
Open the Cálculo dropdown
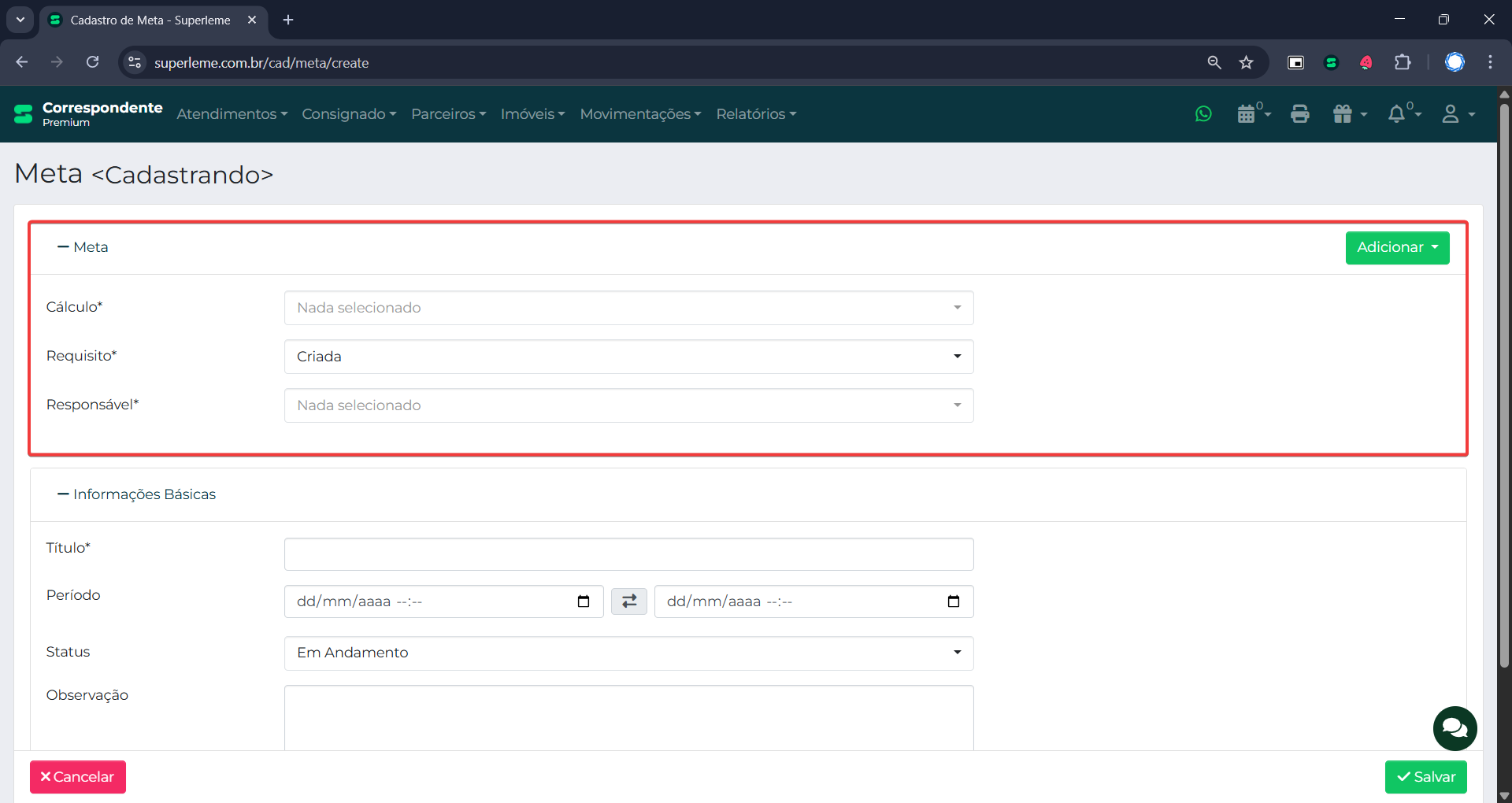pyautogui.click(x=628, y=308)
